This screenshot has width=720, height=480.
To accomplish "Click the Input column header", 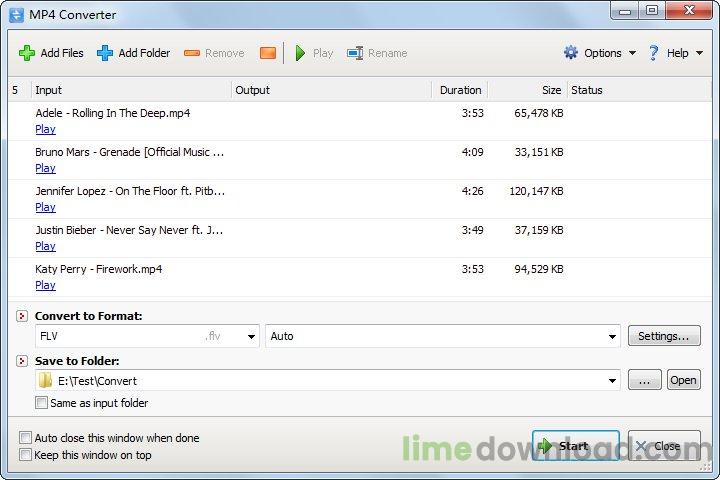I will click(131, 90).
